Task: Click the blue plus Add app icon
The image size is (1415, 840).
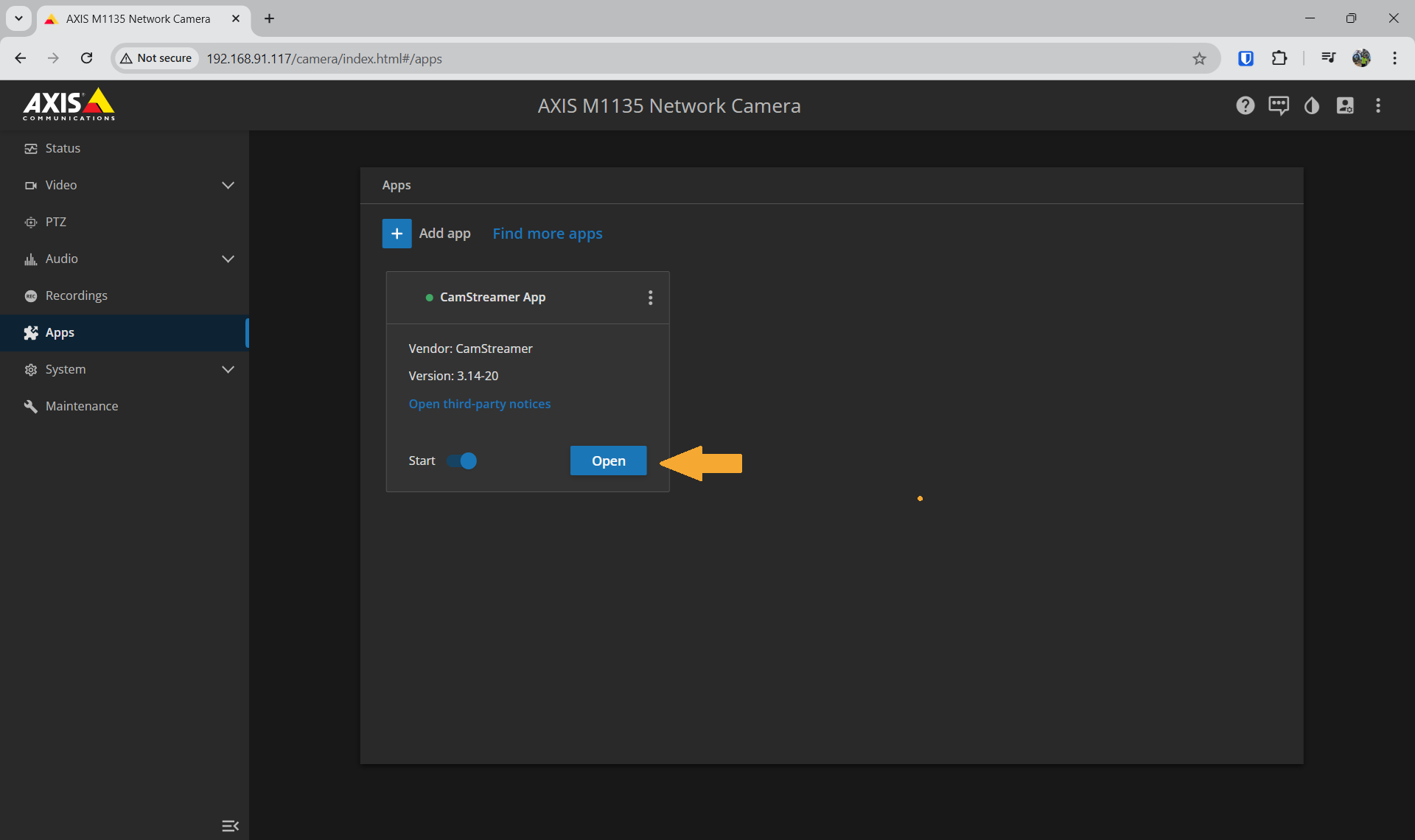Action: tap(396, 234)
